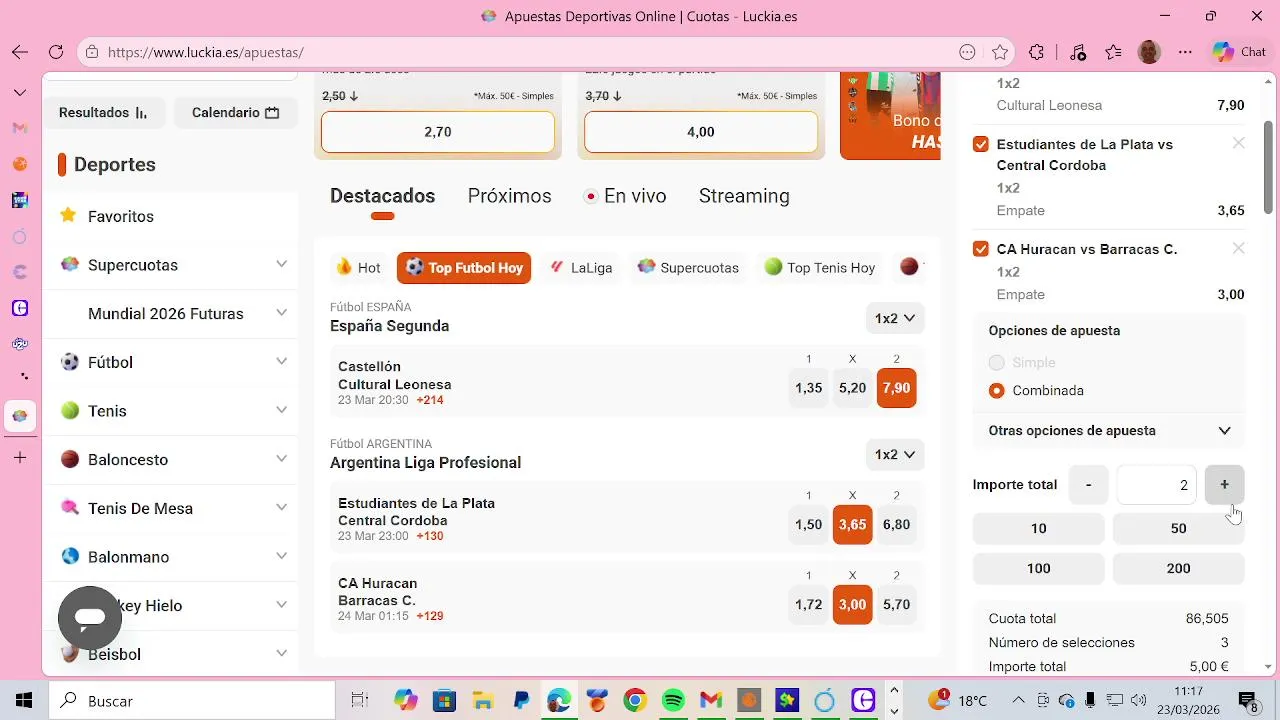The image size is (1280, 720).
Task: Add page to favorites star icon
Action: click(1000, 52)
